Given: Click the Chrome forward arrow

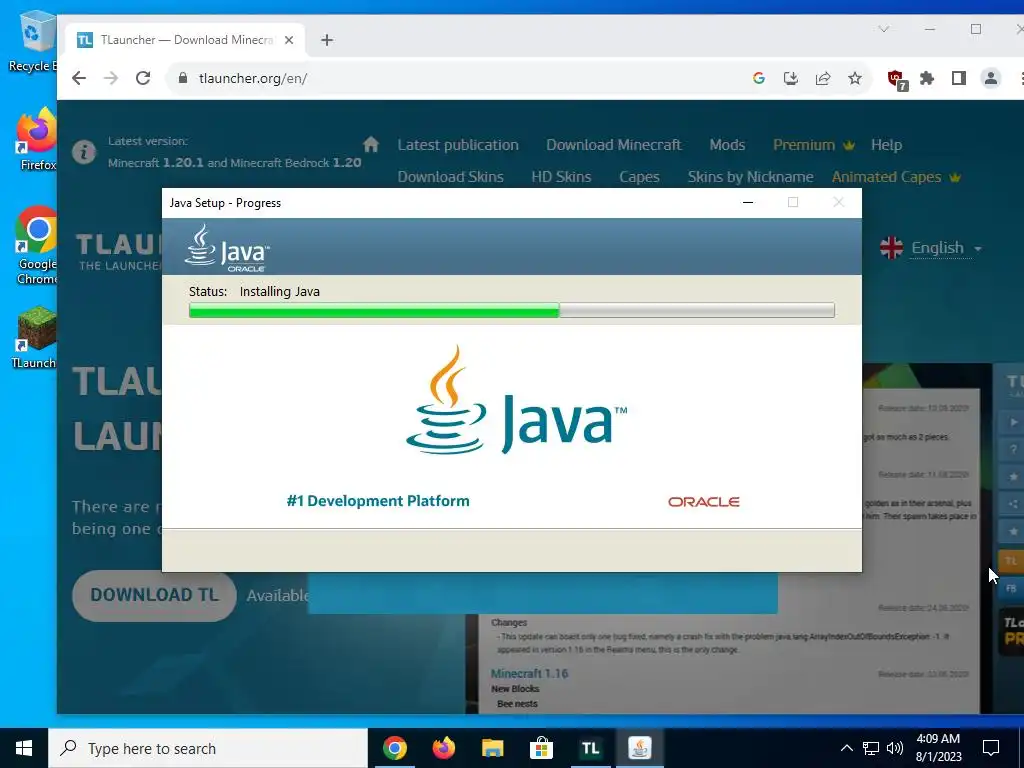Looking at the screenshot, I should pyautogui.click(x=111, y=78).
